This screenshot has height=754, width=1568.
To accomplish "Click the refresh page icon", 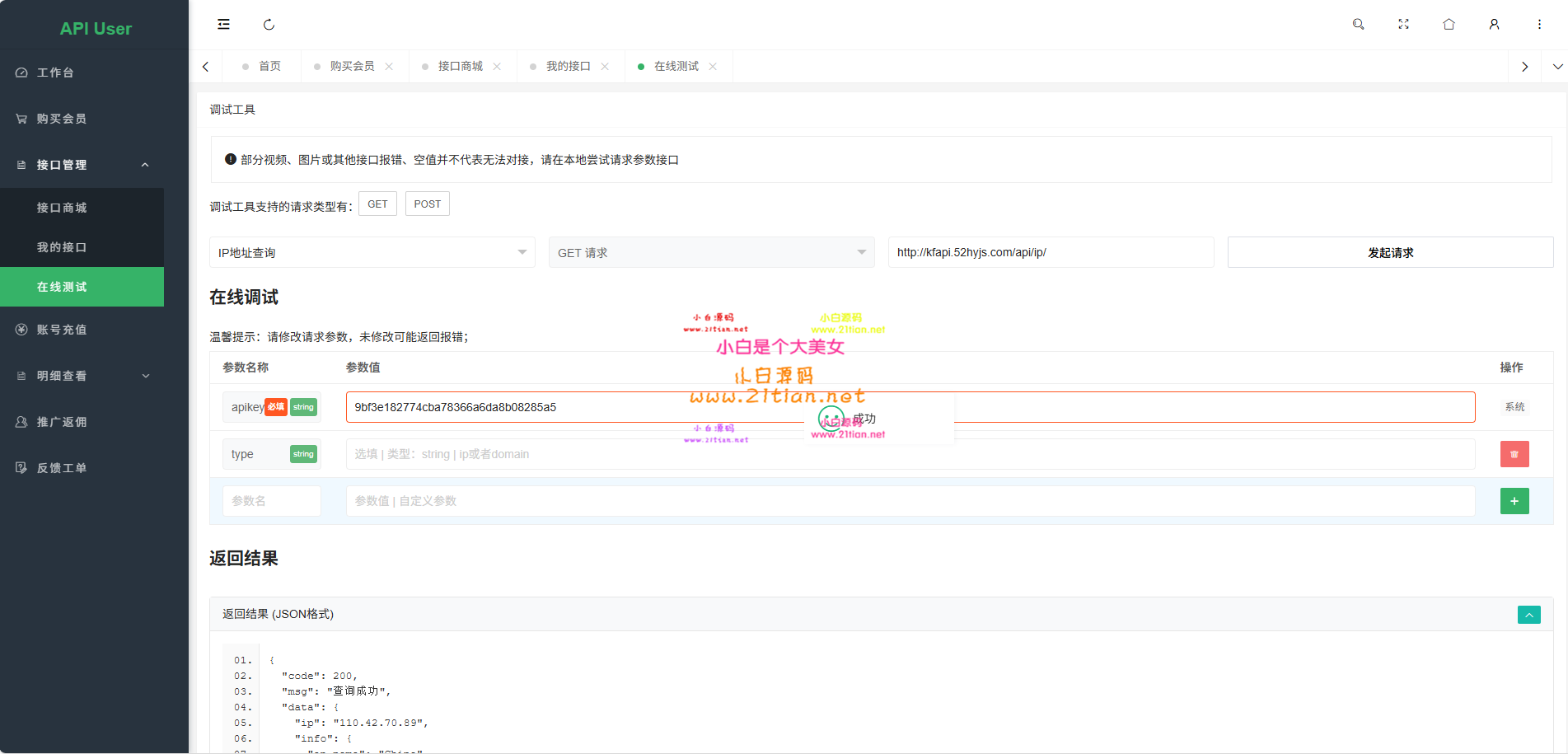I will tap(269, 25).
